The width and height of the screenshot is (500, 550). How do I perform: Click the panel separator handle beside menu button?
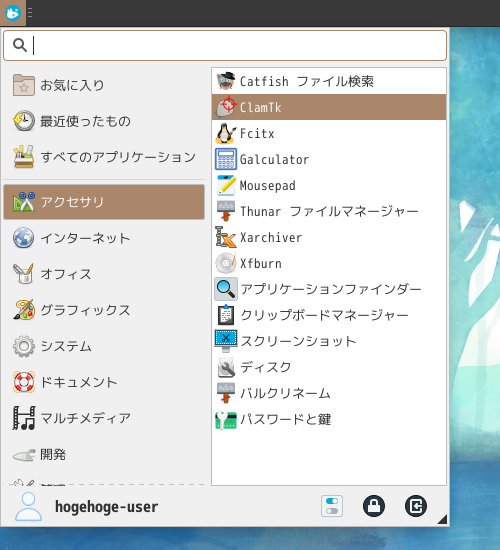pyautogui.click(x=30, y=13)
